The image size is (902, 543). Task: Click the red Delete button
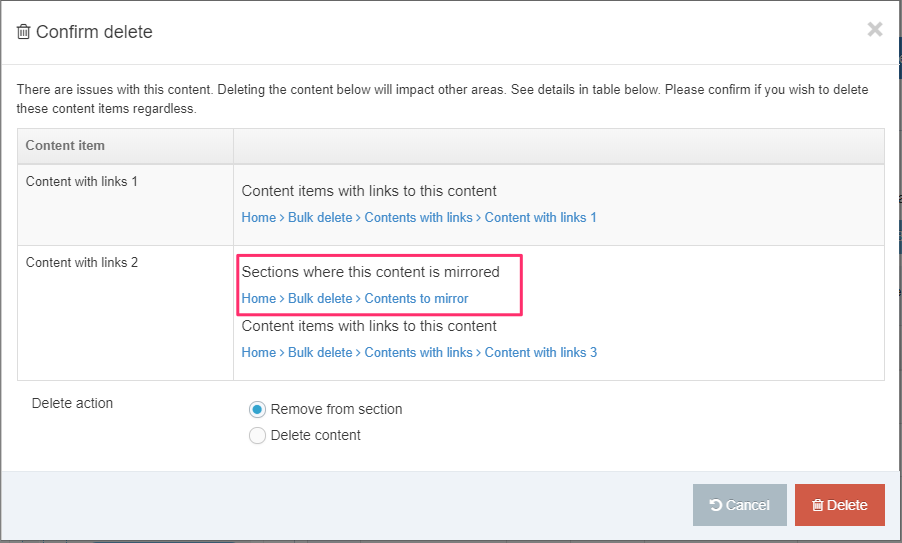839,505
